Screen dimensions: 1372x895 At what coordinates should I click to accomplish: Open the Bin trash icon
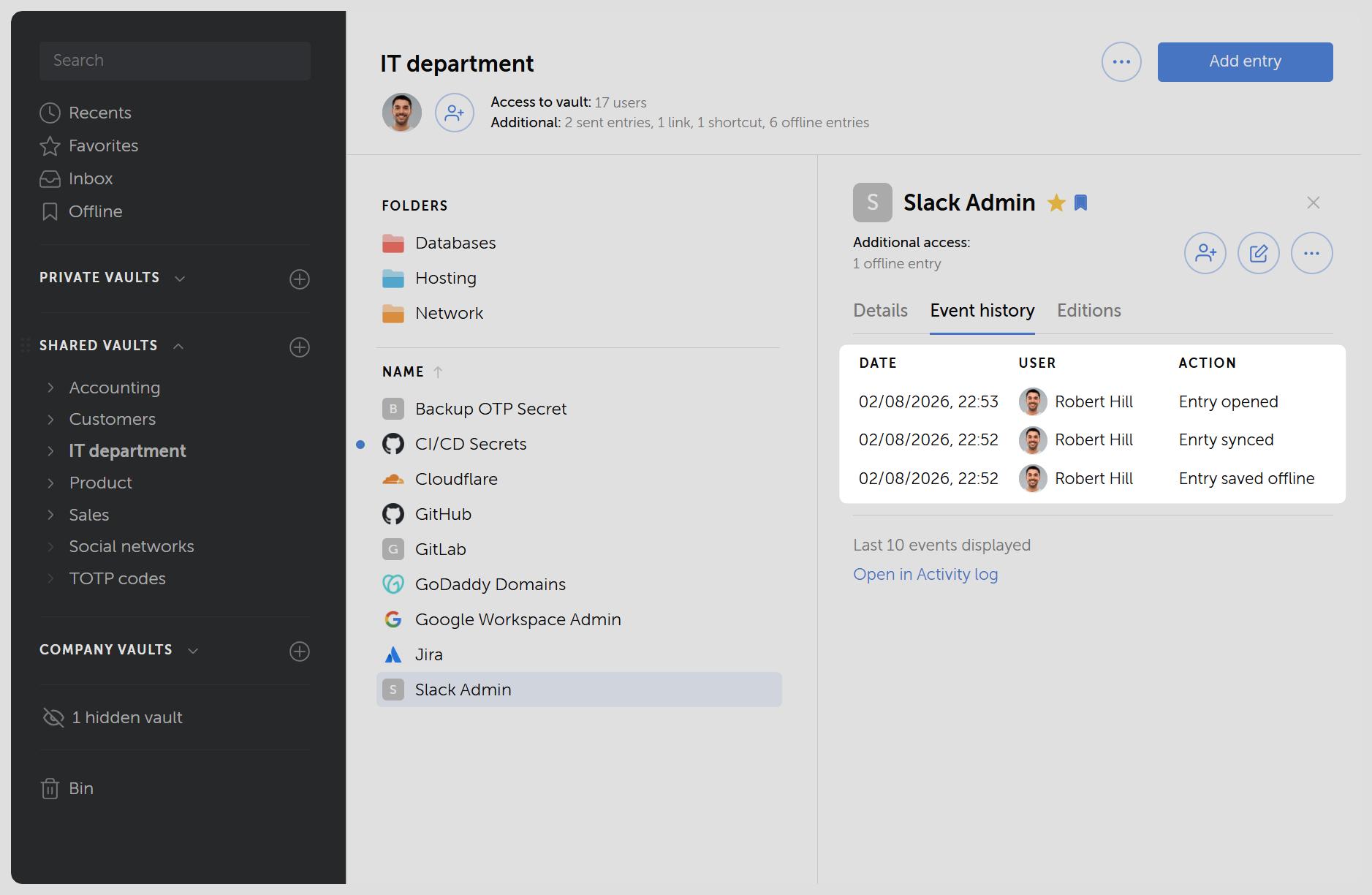[50, 788]
